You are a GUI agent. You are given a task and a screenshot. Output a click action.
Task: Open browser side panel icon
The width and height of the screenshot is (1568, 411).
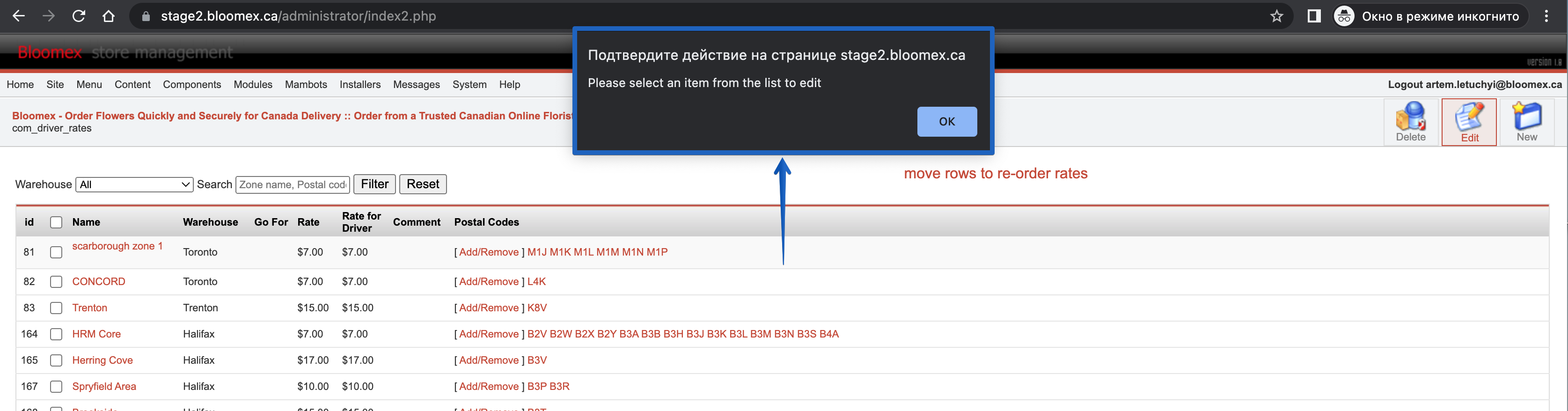point(1313,16)
